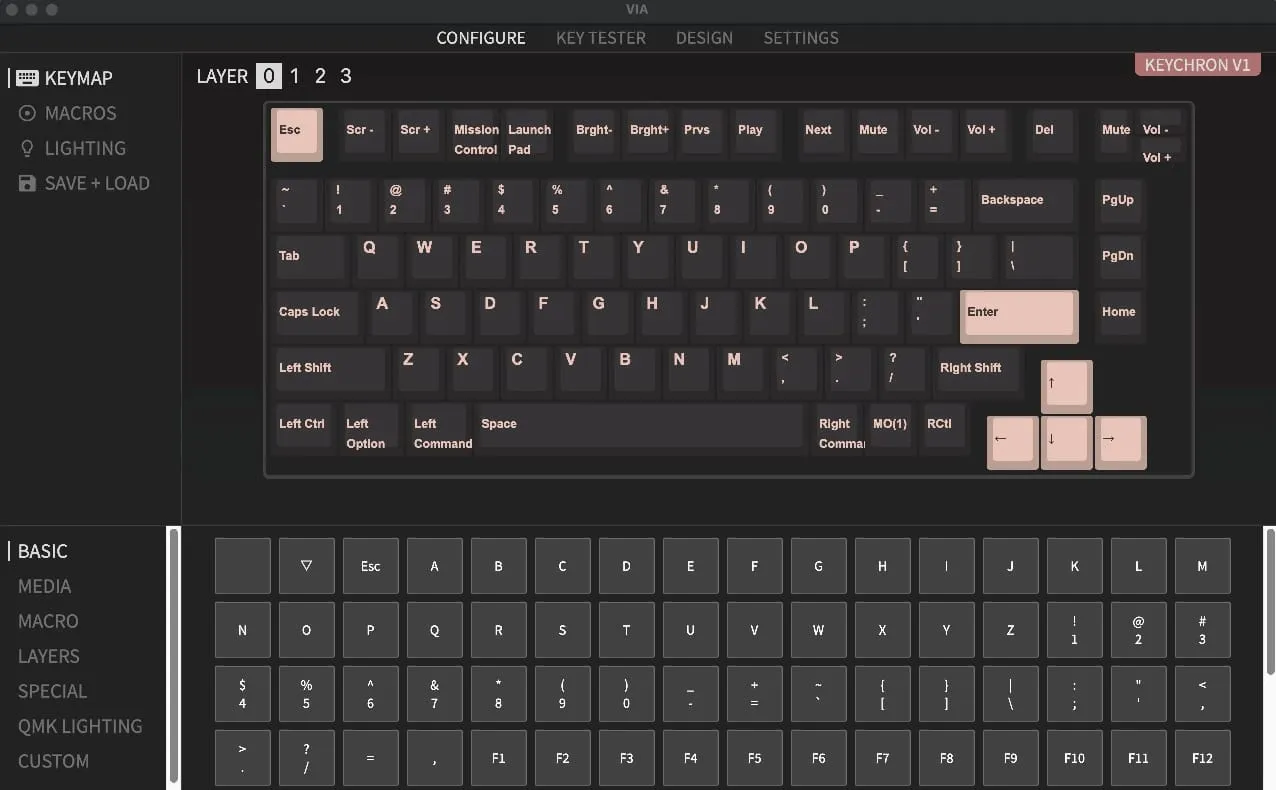Switch to layer 2
The image size is (1276, 790).
click(320, 76)
